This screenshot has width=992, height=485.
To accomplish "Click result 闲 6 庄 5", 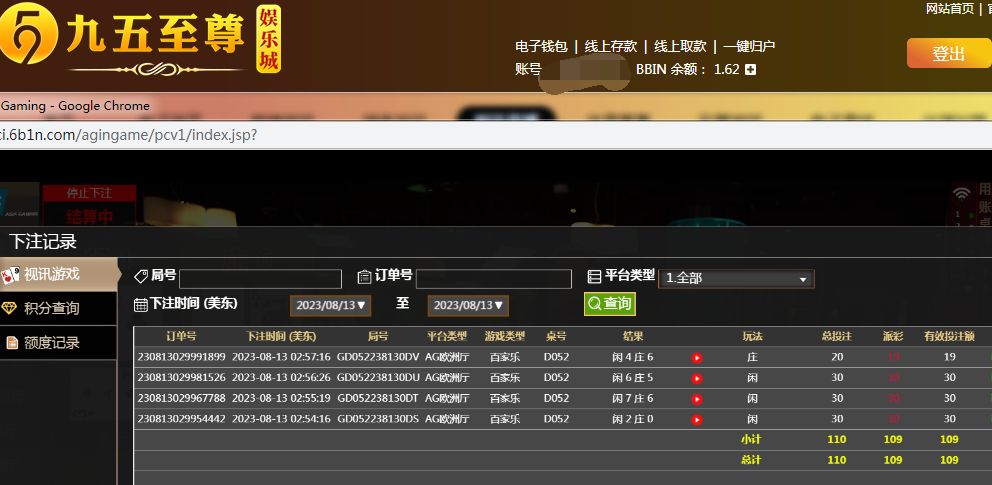I will 633,378.
